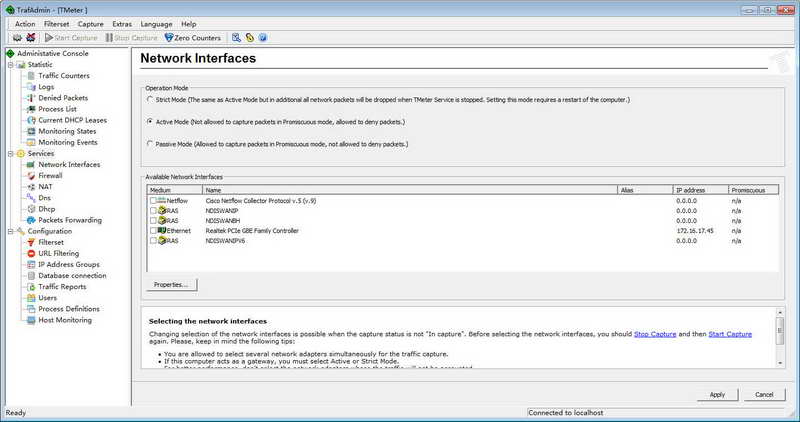The image size is (800, 422).
Task: Open Process Definitions node
Action: 69,309
